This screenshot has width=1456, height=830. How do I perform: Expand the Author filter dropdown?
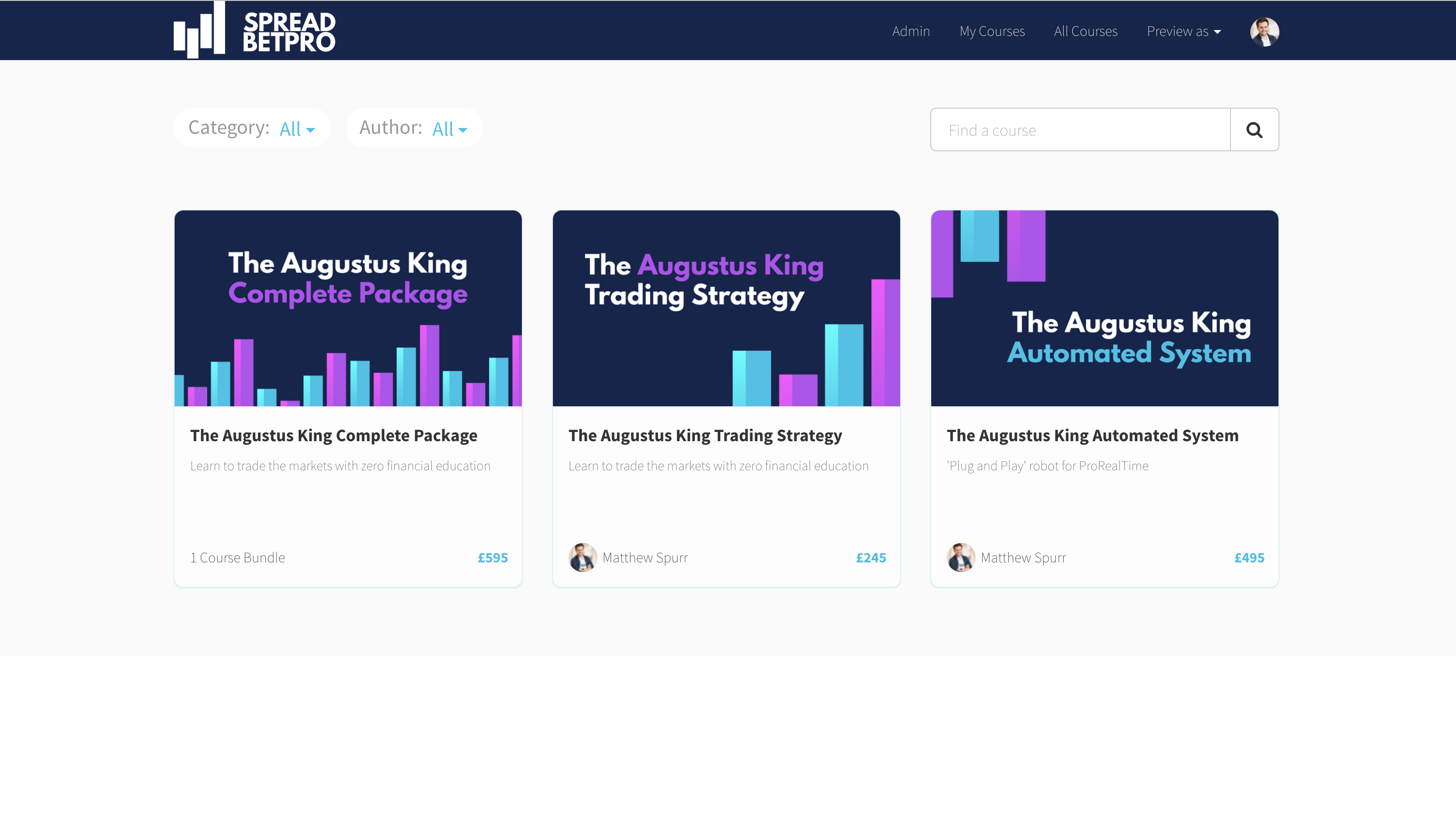coord(450,129)
